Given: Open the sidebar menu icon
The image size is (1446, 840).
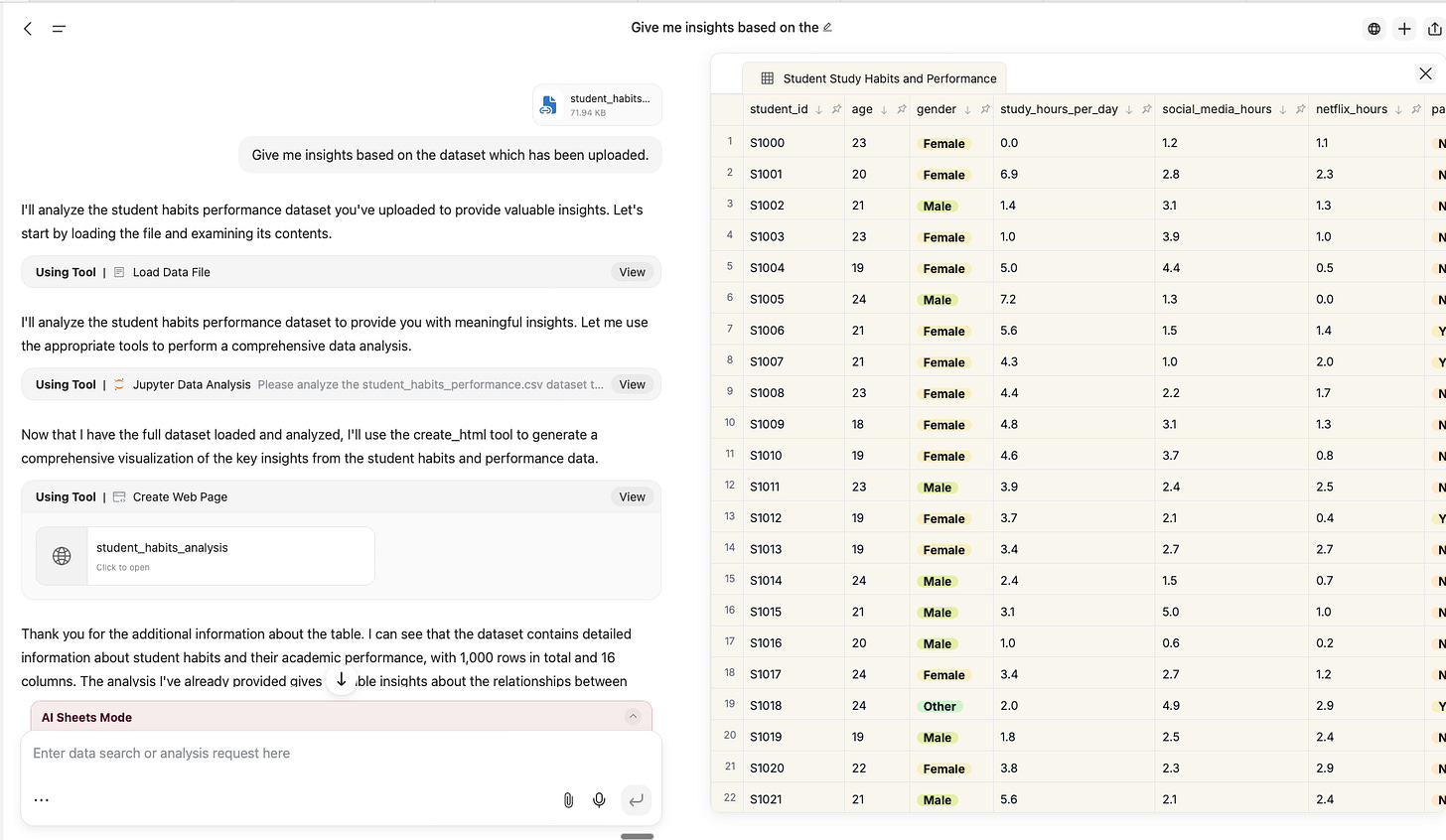Looking at the screenshot, I should coord(59,29).
